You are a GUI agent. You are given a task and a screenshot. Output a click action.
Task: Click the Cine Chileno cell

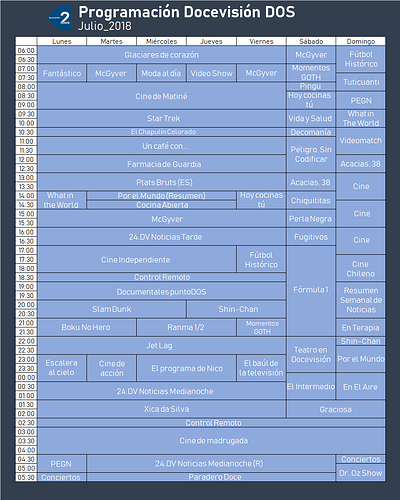tap(361, 269)
